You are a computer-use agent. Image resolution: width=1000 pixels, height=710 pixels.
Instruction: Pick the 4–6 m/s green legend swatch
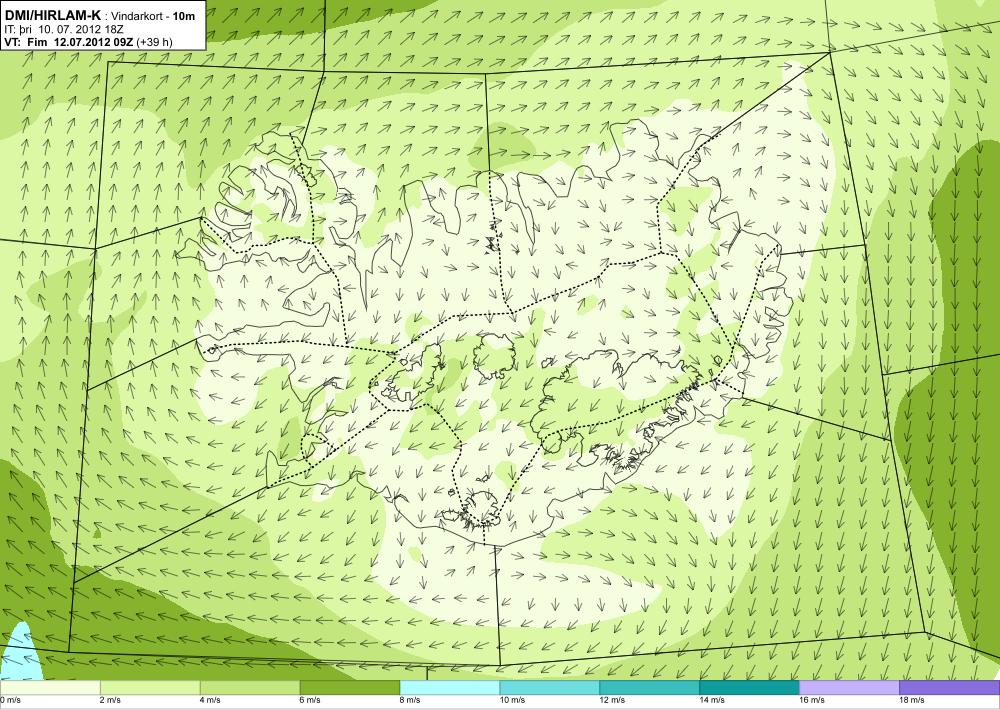pyautogui.click(x=250, y=688)
